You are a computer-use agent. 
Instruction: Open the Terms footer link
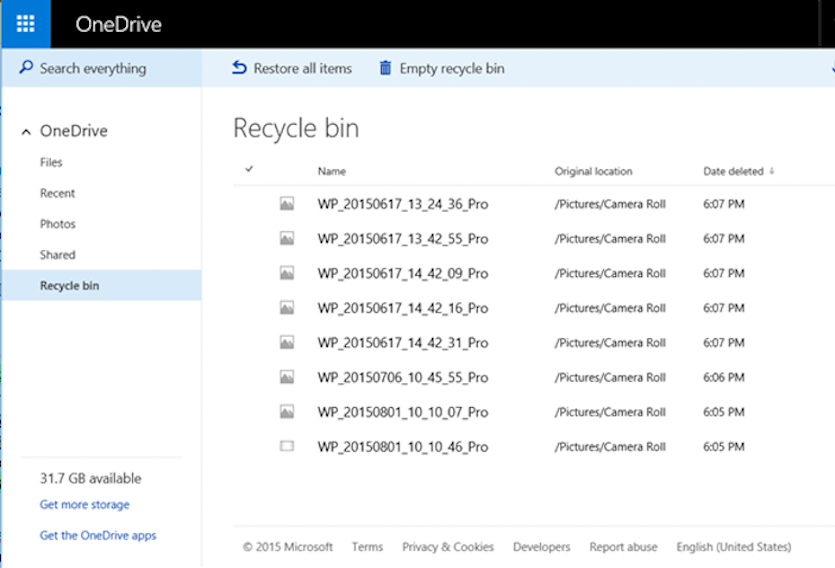pos(367,547)
